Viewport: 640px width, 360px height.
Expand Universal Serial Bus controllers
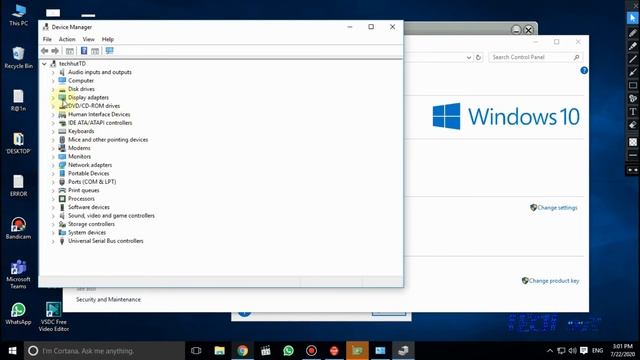coord(53,241)
